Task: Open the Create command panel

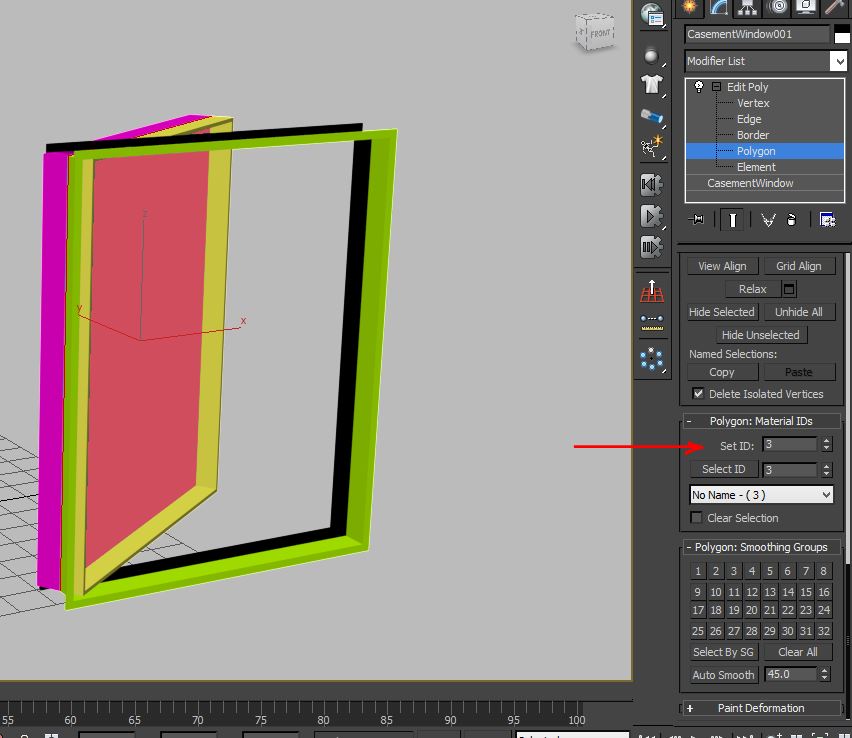Action: 690,8
